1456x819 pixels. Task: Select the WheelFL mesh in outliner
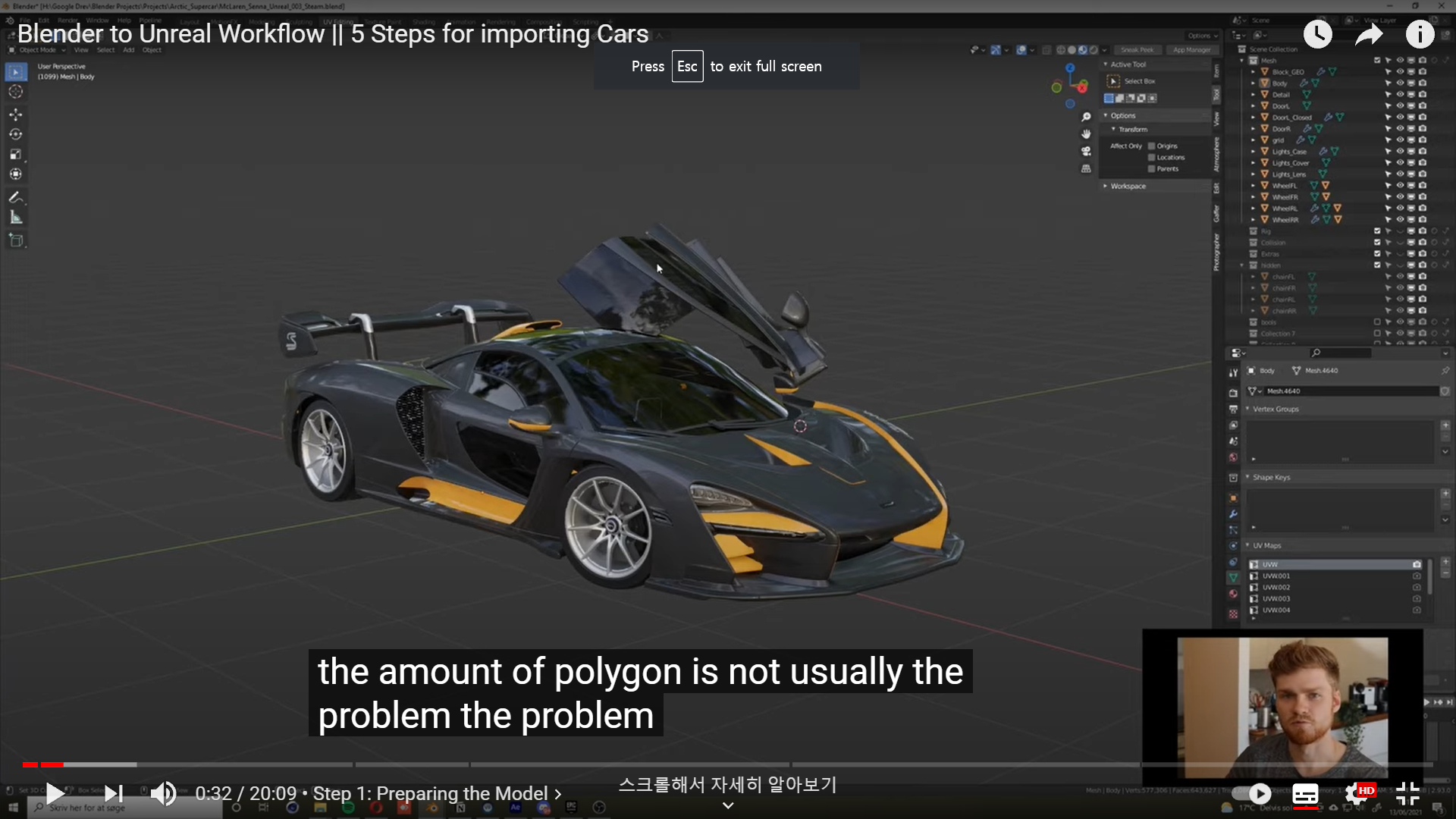coord(1285,186)
